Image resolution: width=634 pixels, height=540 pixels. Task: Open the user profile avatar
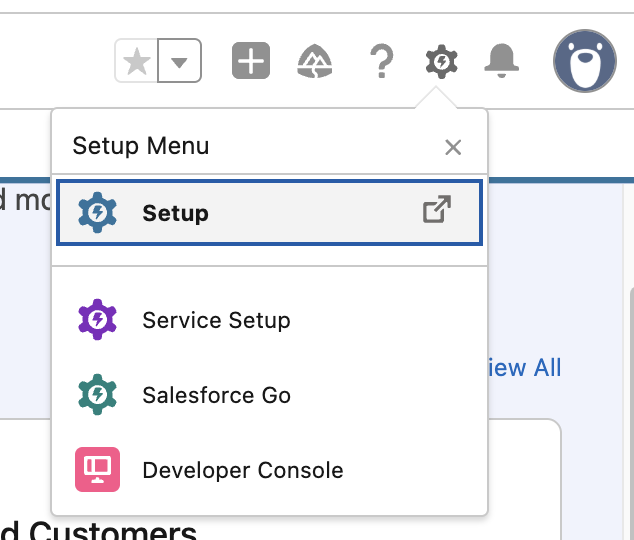(585, 61)
